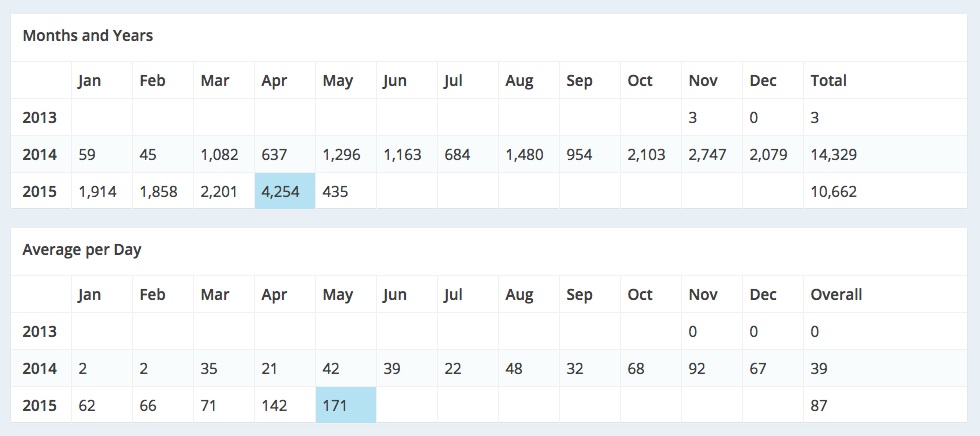Viewport: 980px width, 436px height.
Task: Click the 435 value for May 2015
Action: tap(336, 192)
